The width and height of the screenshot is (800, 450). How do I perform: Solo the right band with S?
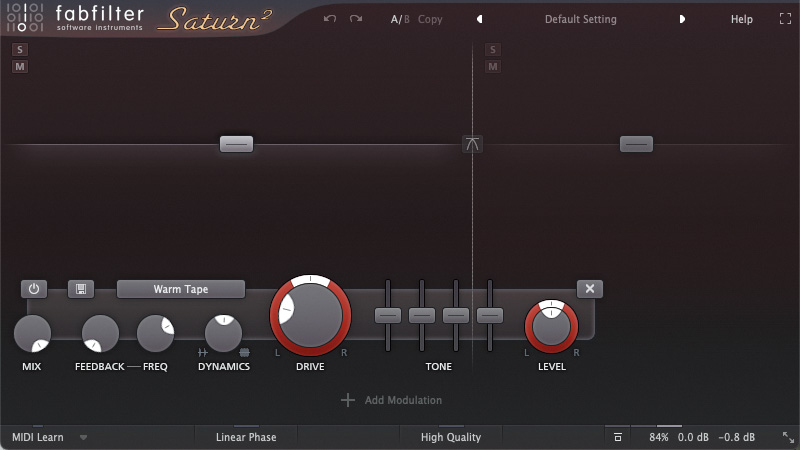[492, 49]
